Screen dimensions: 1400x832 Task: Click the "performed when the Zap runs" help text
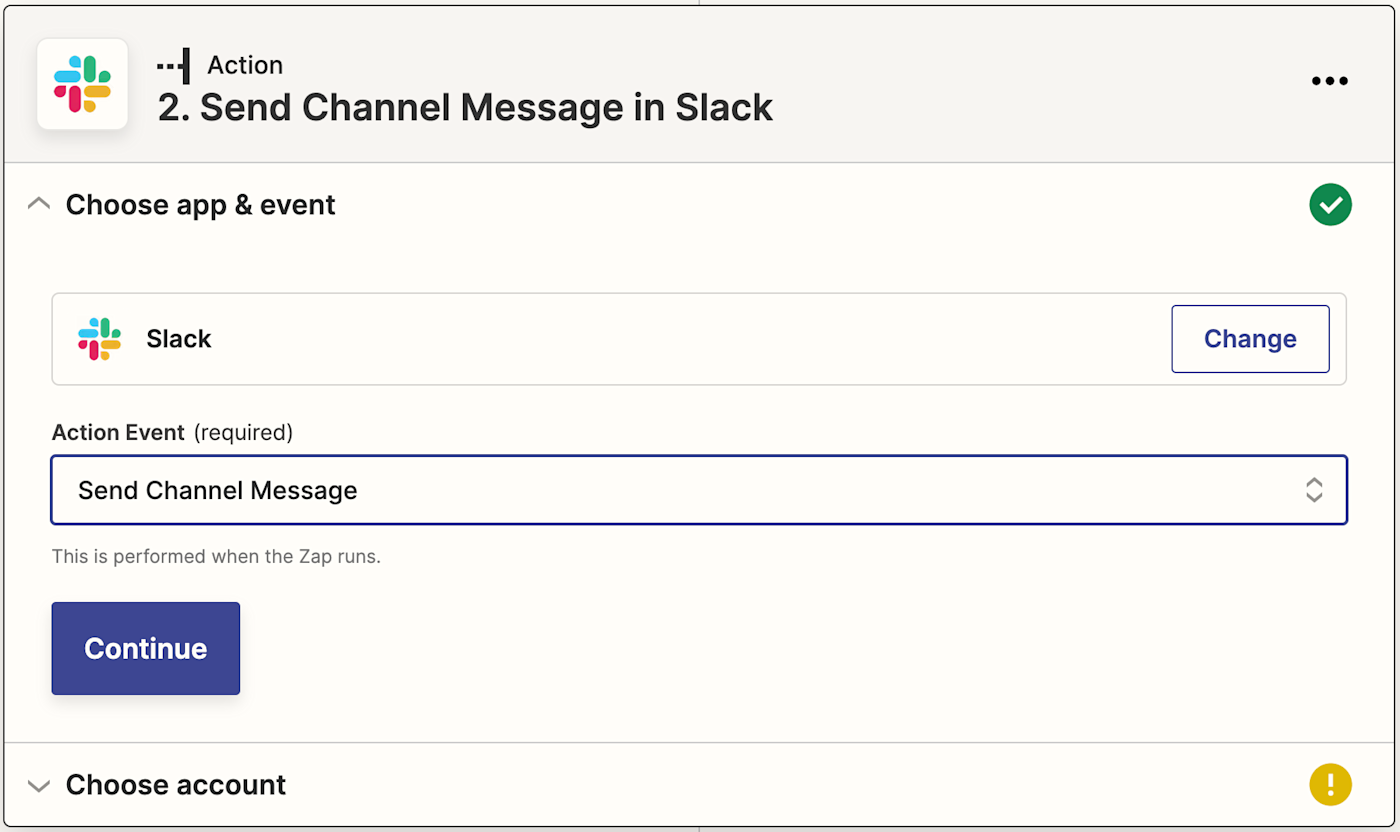tap(216, 556)
